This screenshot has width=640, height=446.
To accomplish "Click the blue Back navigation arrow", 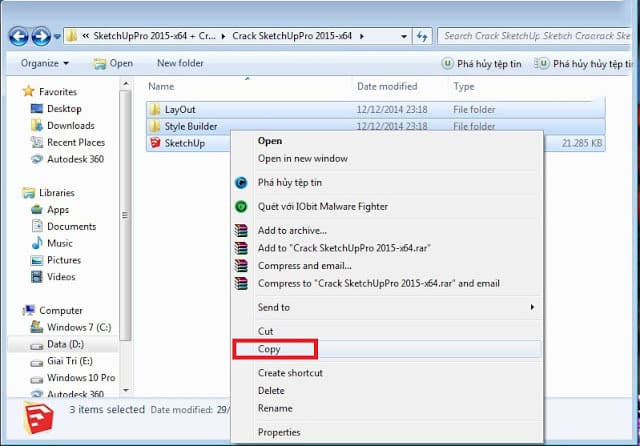I will coord(18,37).
